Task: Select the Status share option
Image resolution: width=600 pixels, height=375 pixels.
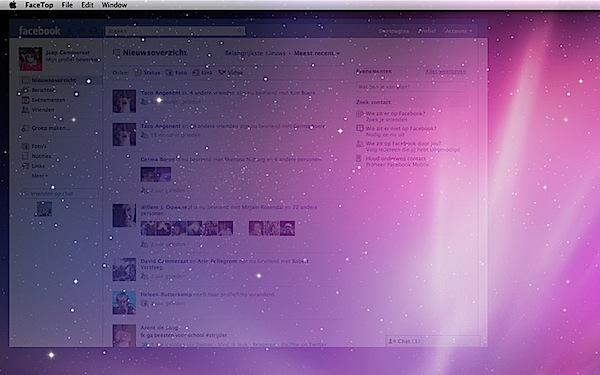Action: (x=148, y=73)
